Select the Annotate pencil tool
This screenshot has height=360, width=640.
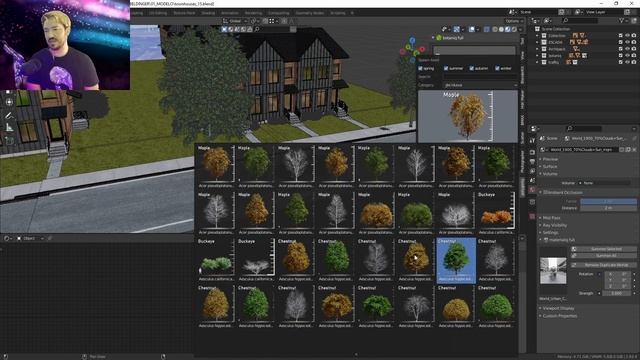pyautogui.click(x=9, y=116)
